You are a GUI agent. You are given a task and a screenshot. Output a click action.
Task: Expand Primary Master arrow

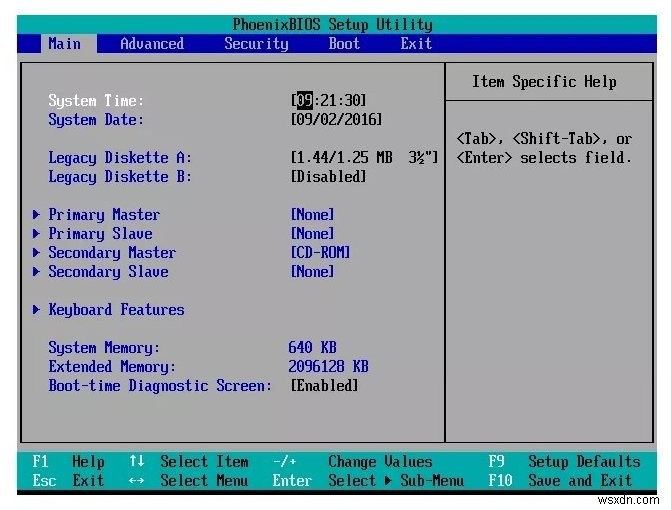point(36,214)
